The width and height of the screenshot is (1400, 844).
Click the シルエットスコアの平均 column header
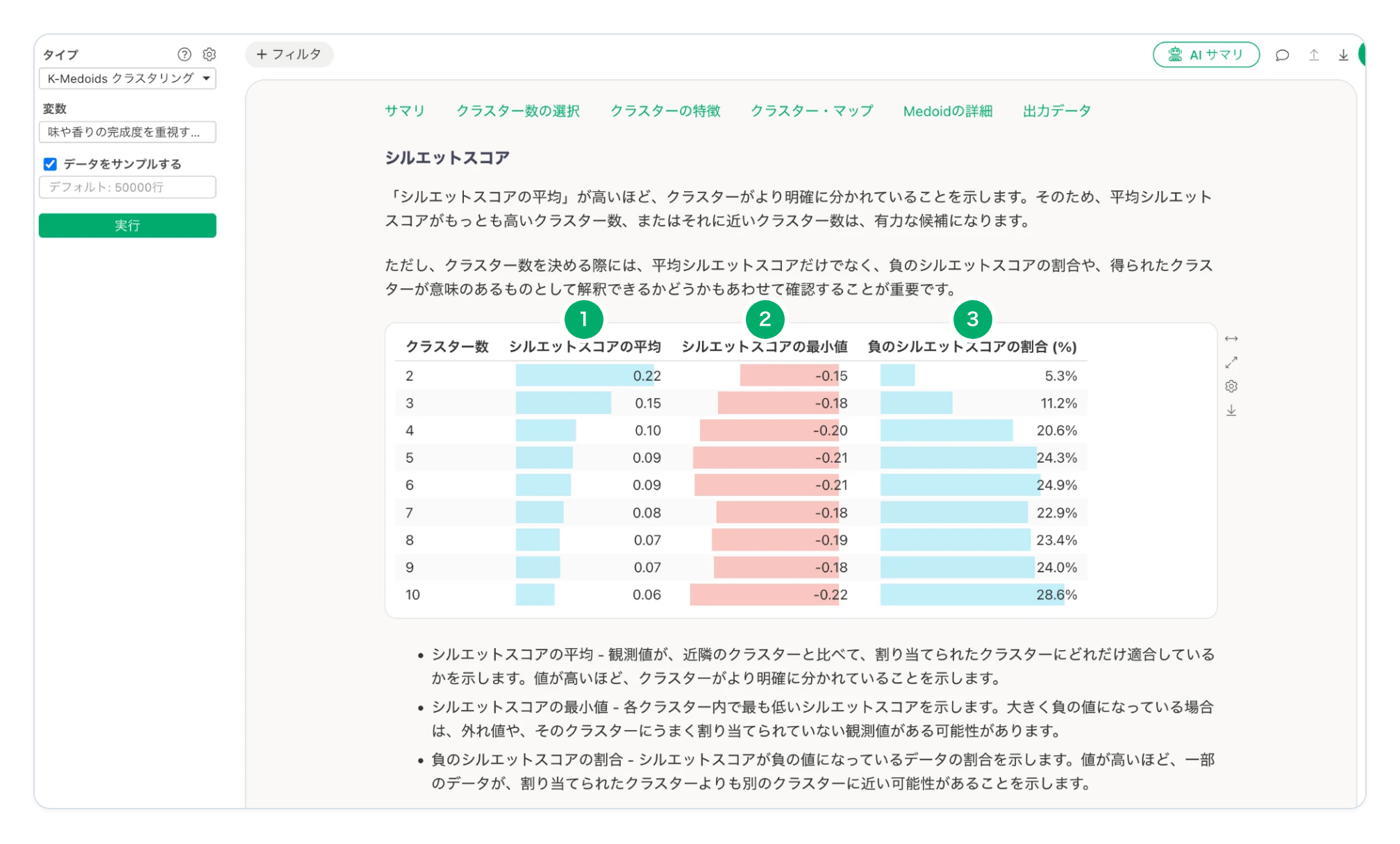point(585,347)
